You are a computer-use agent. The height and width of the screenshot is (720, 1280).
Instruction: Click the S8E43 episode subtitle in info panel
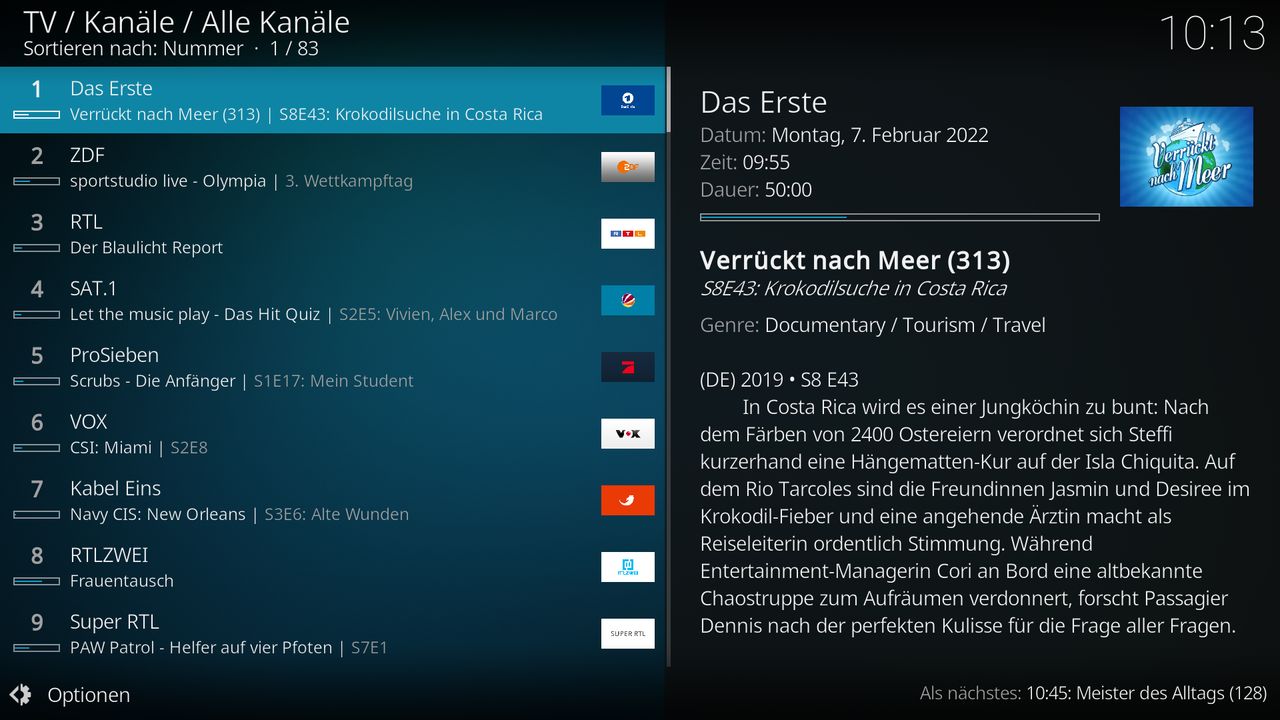(x=853, y=289)
